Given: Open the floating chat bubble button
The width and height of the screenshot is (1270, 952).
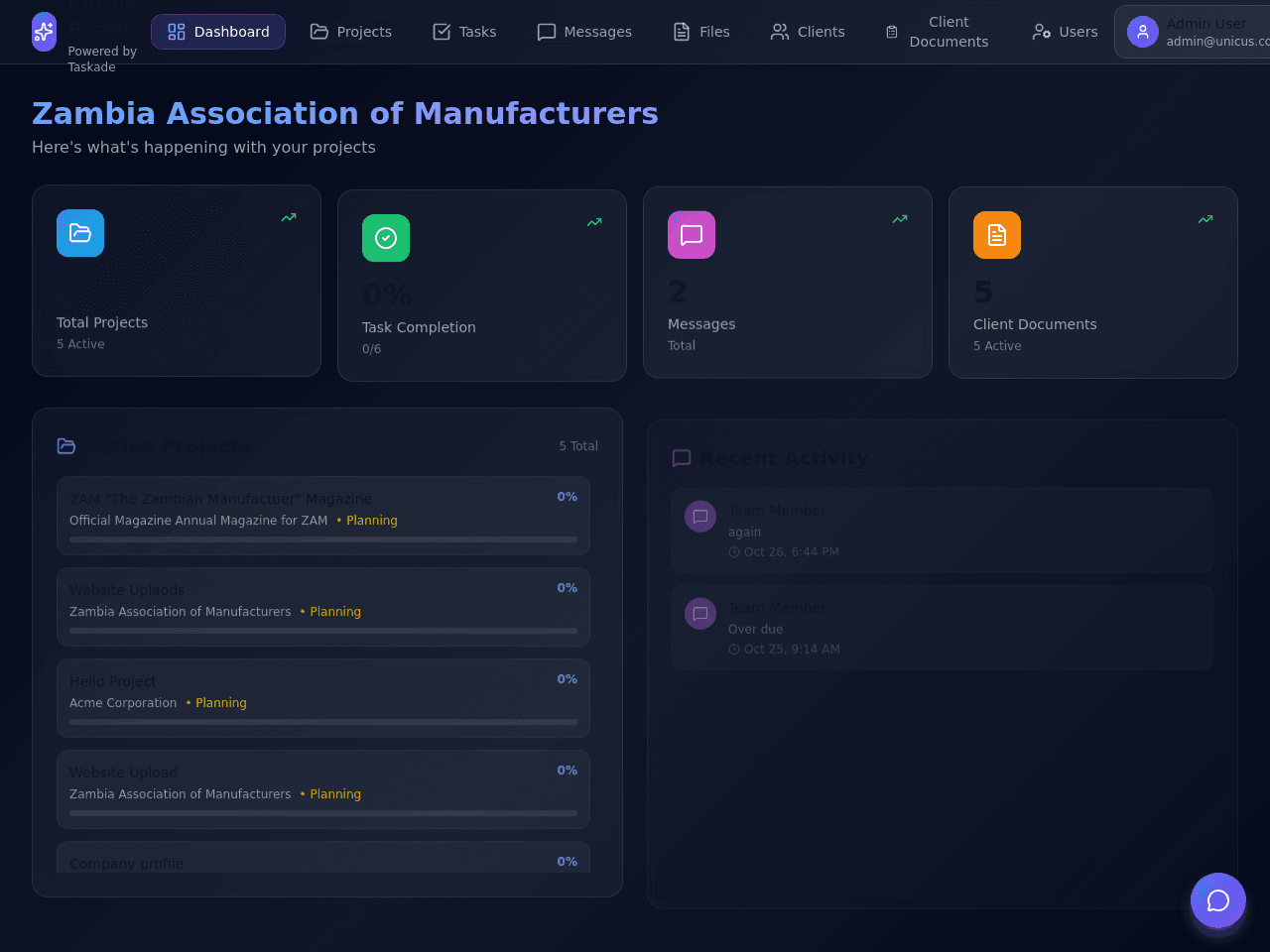Looking at the screenshot, I should 1218,900.
